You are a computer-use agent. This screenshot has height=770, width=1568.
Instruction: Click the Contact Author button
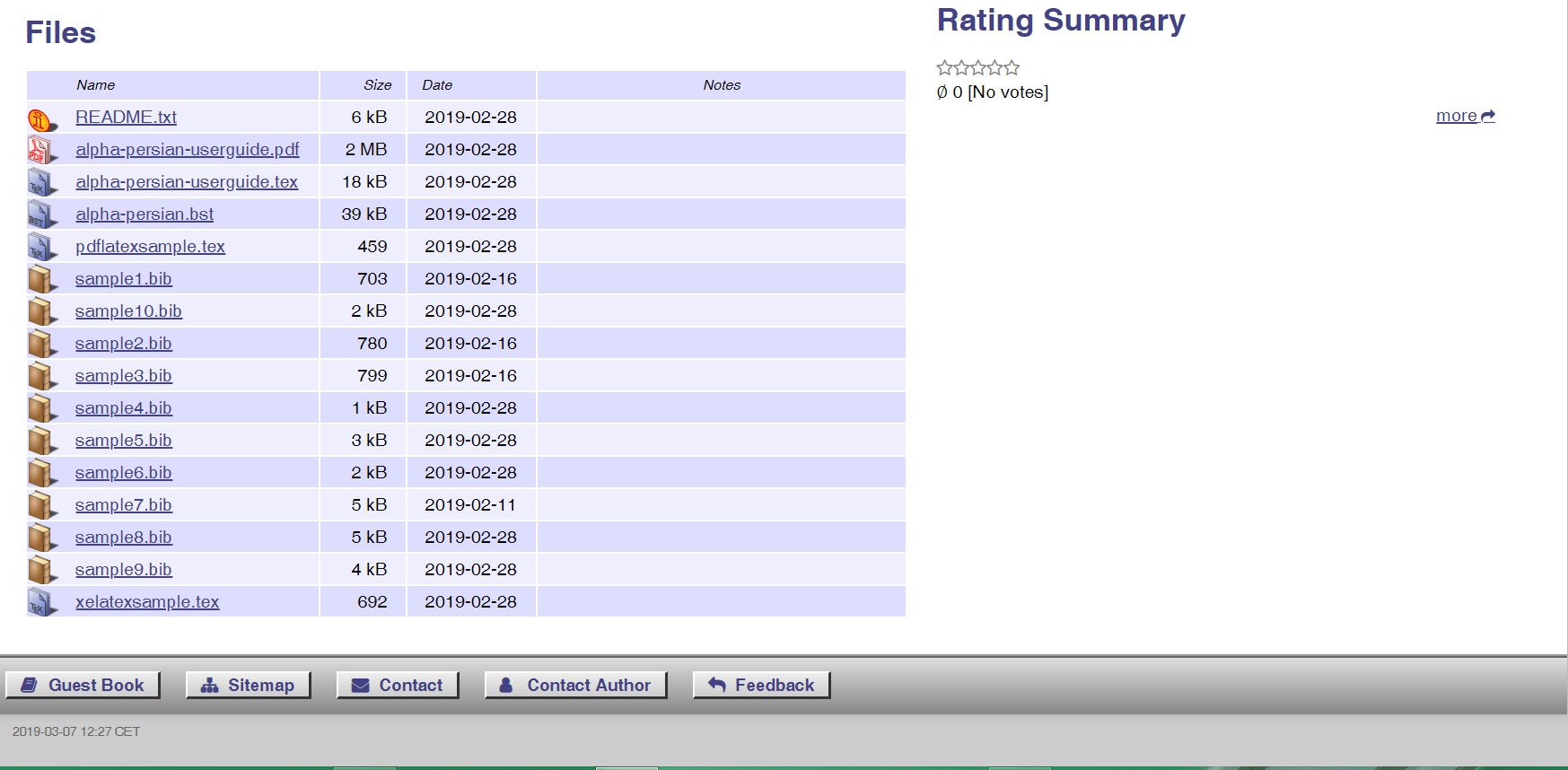click(575, 686)
